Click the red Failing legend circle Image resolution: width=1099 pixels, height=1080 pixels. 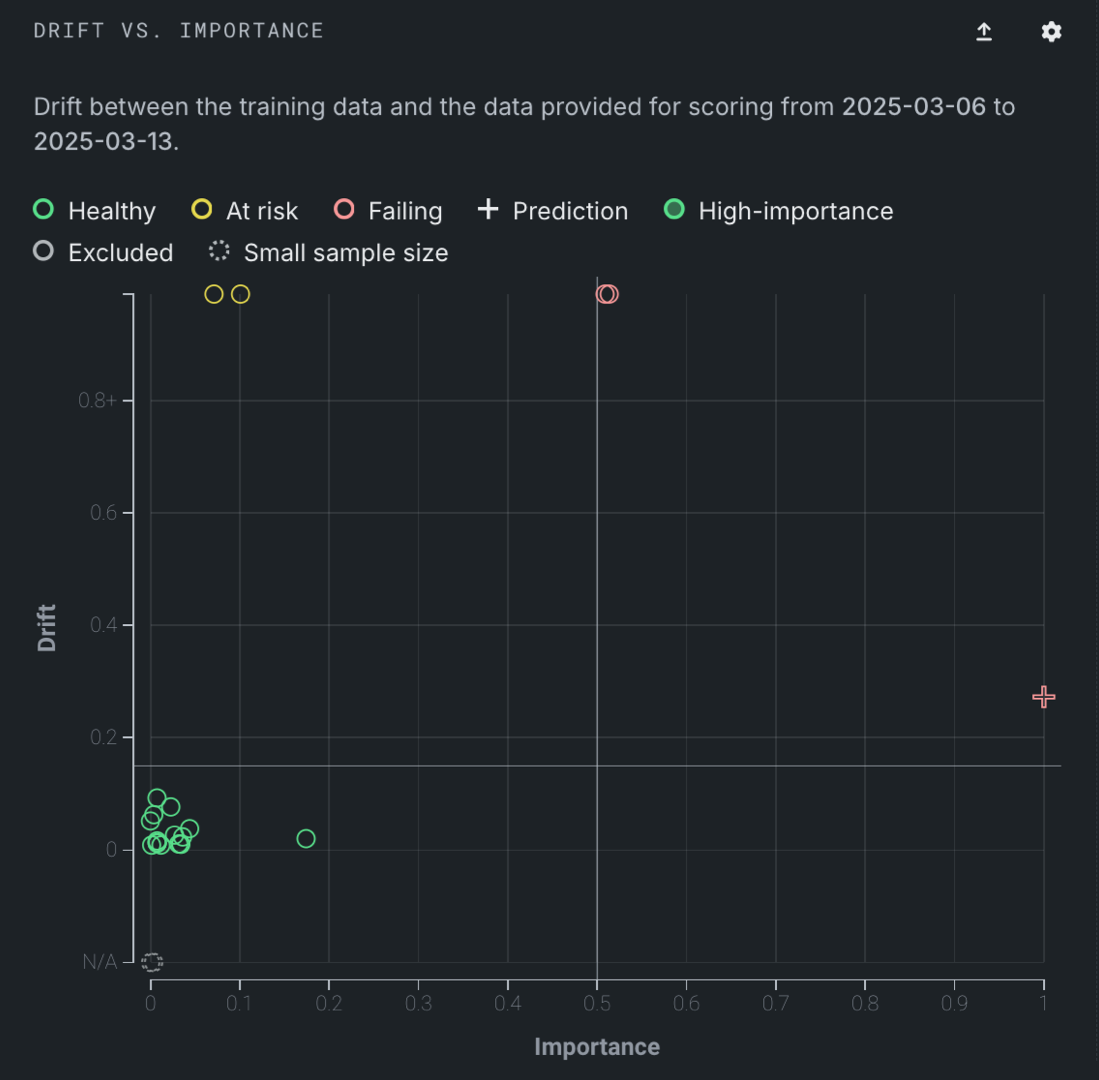coord(344,210)
